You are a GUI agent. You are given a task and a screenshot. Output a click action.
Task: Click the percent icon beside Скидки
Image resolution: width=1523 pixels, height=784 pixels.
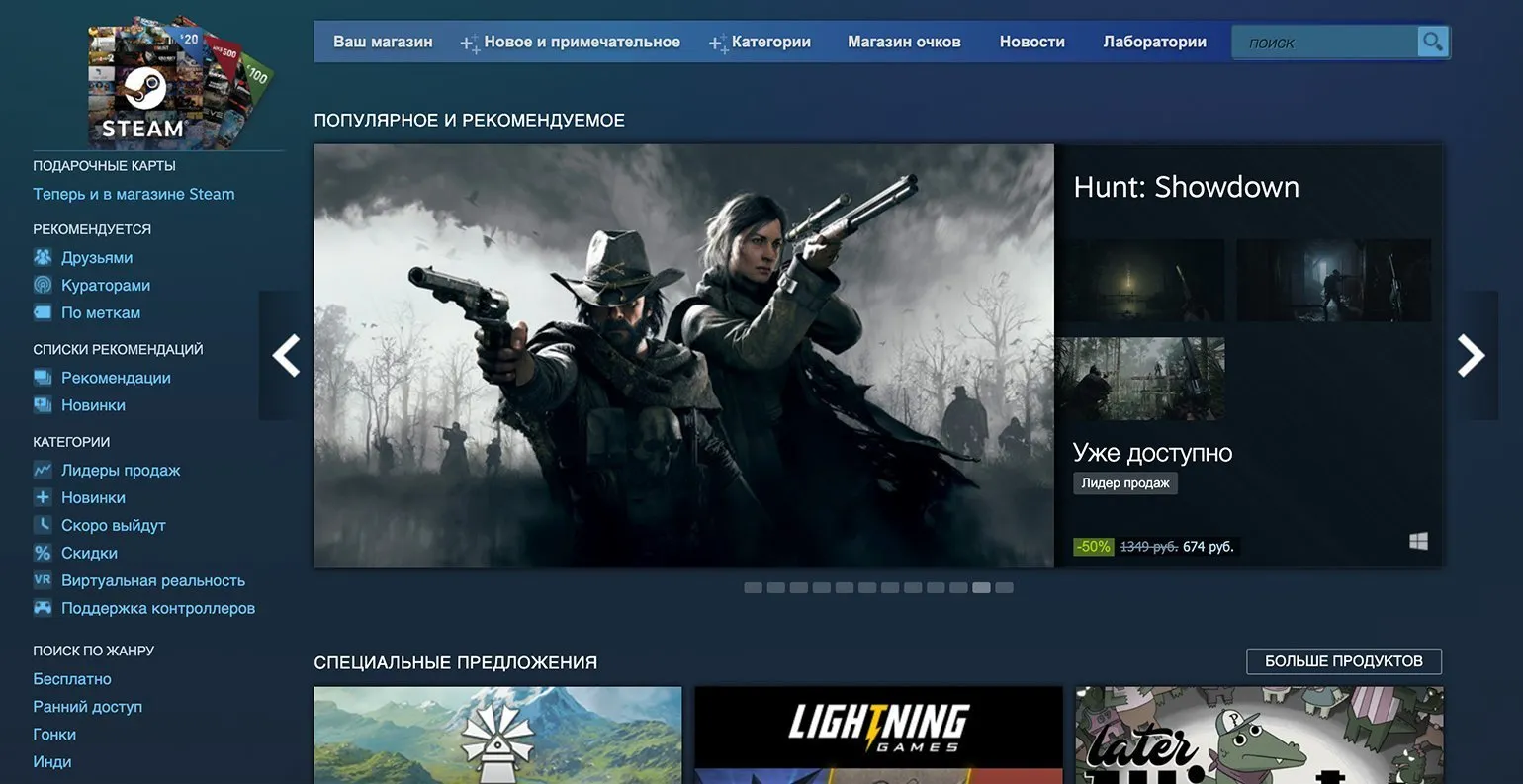pyautogui.click(x=43, y=554)
